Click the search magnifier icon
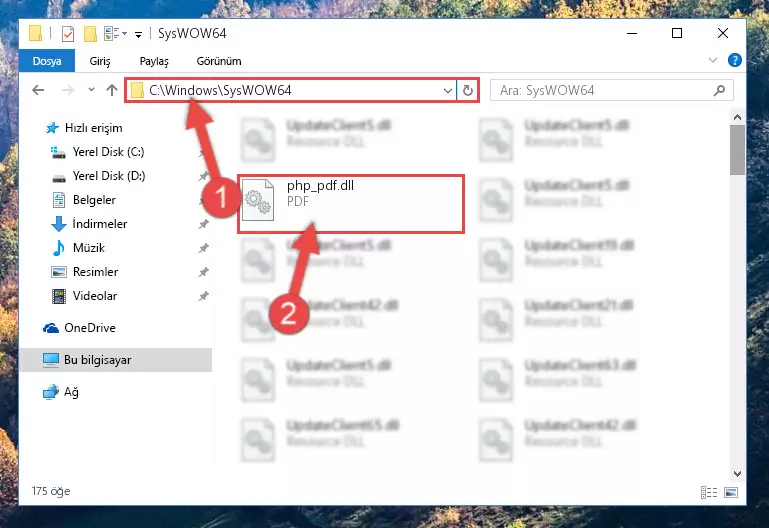 coord(719,90)
